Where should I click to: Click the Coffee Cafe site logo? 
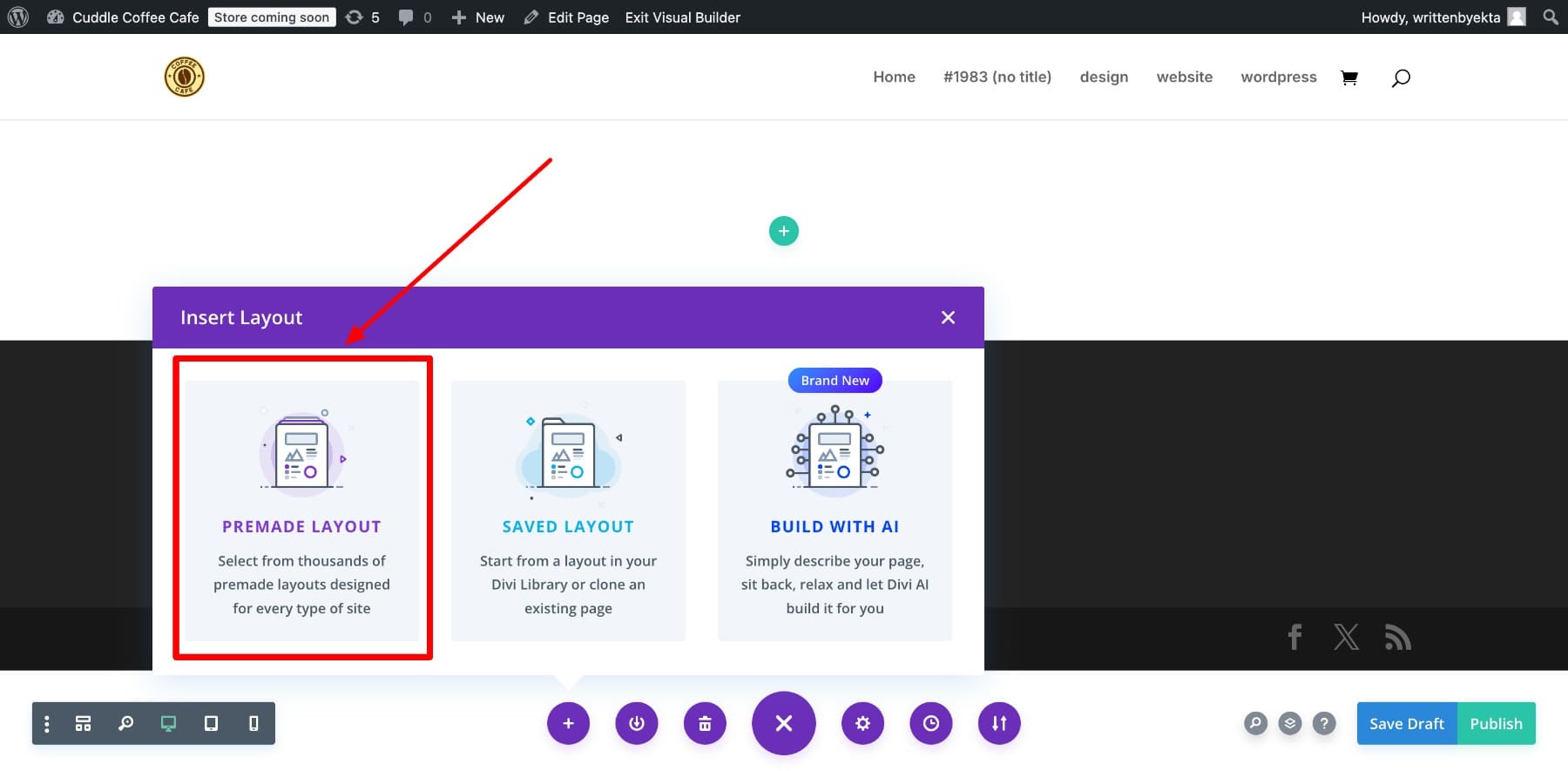(185, 77)
